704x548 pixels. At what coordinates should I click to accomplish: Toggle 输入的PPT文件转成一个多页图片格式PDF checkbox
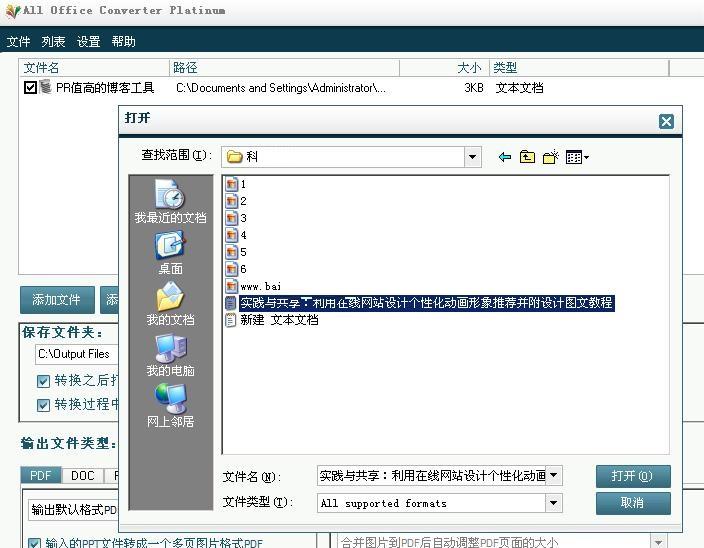[34, 543]
